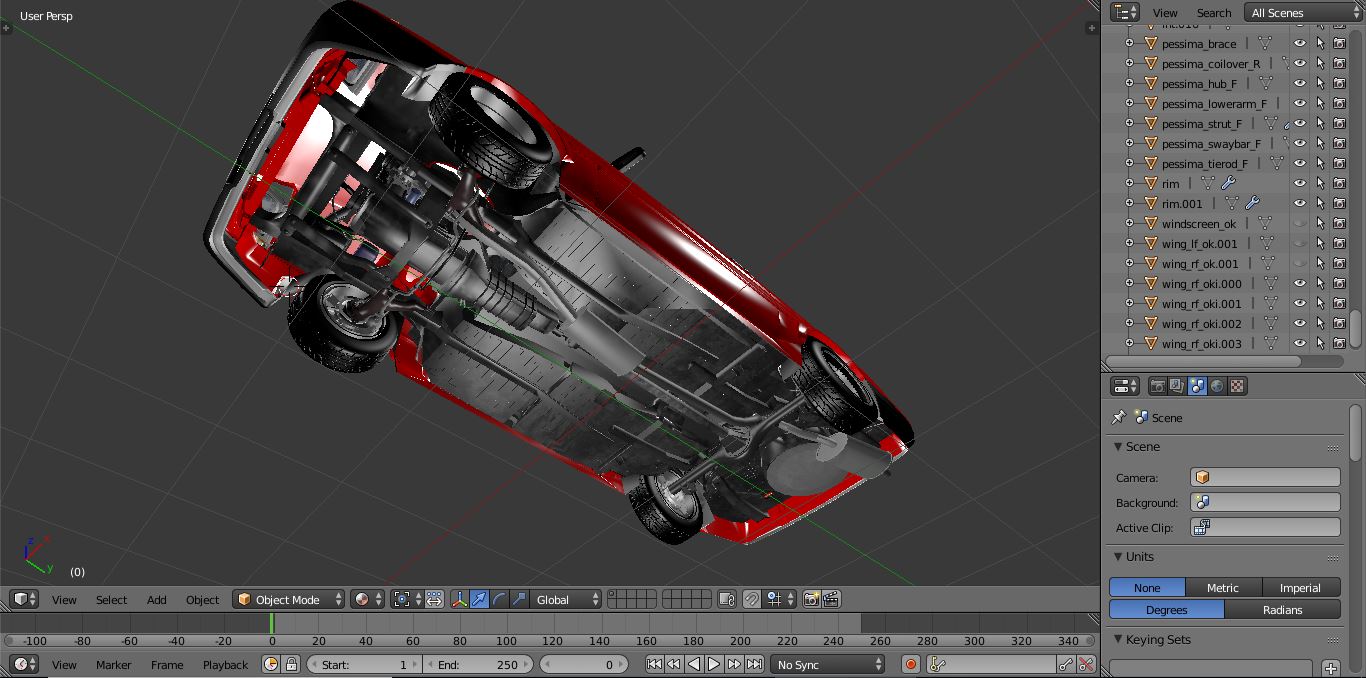Show windscreen_ok via its visibility eye
The image size is (1366, 678).
click(x=1299, y=224)
